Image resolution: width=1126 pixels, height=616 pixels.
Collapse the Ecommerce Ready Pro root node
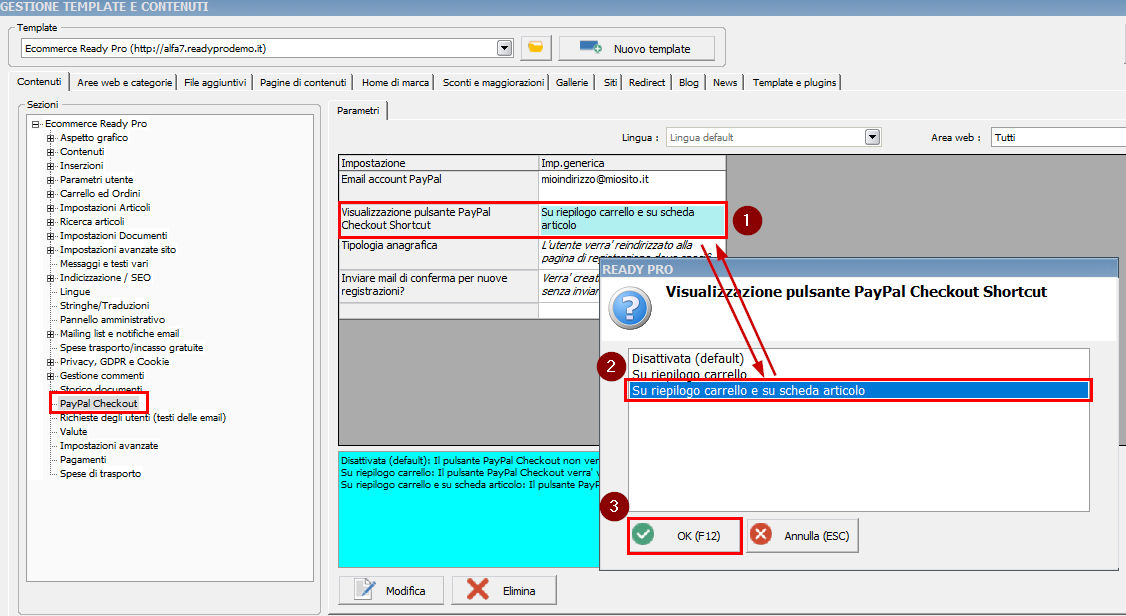tap(35, 124)
